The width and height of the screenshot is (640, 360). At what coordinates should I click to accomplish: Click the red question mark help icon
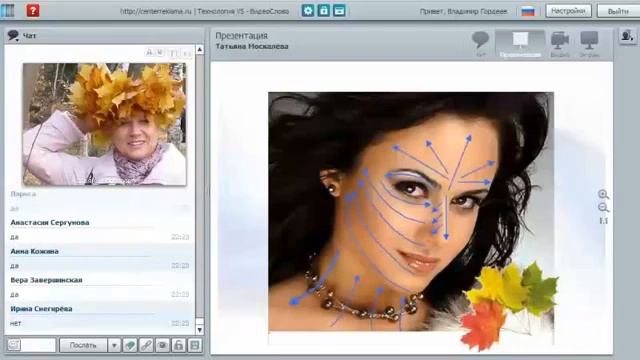click(33, 10)
